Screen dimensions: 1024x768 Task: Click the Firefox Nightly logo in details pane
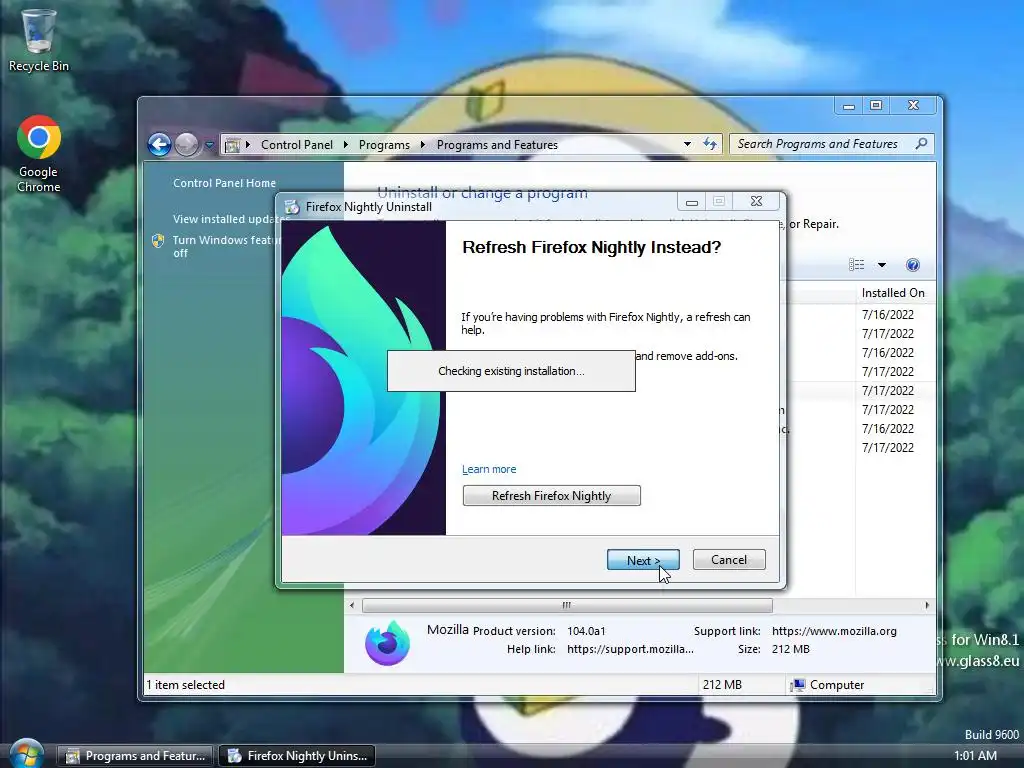coord(387,643)
